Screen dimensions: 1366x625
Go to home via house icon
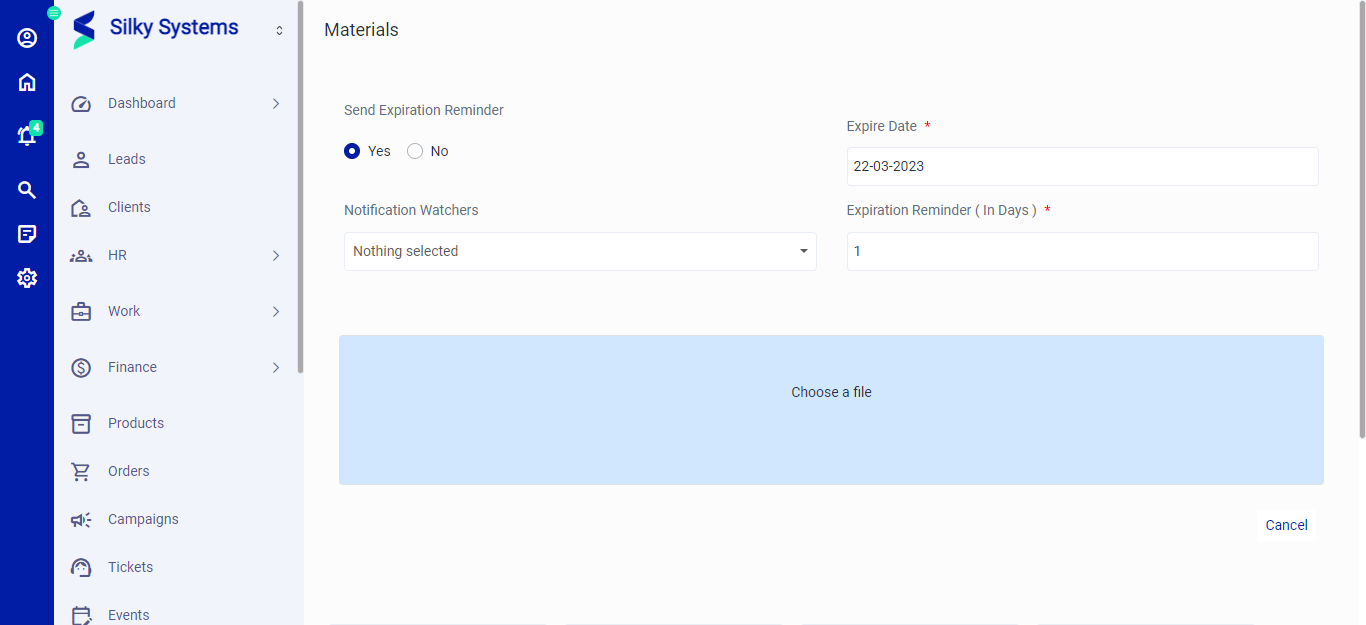point(27,82)
